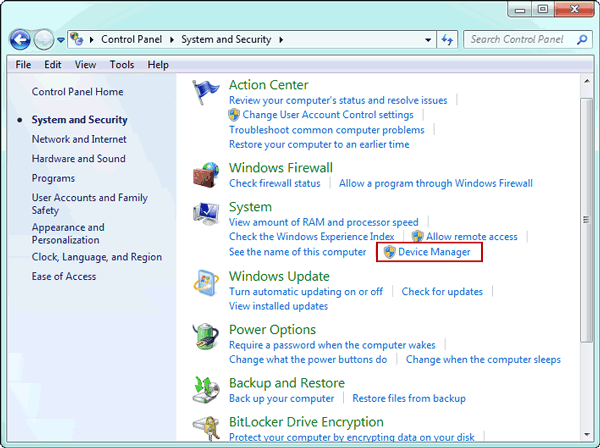Screen dimensions: 600x448
Task: Expand the arrow before Control Panel breadcrumb
Action: 91,39
